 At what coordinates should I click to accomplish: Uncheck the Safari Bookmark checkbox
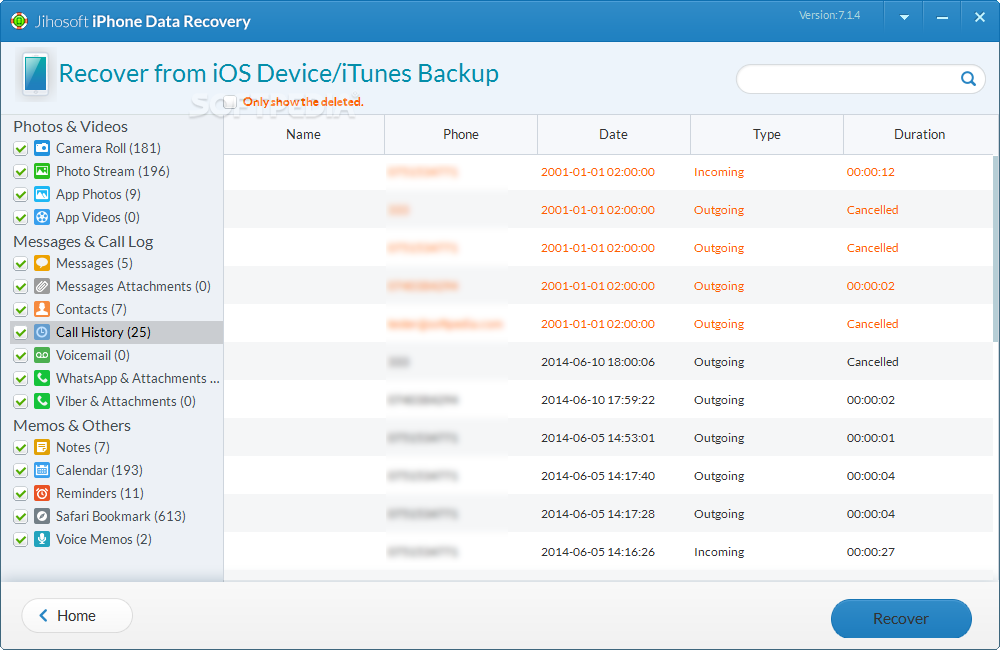pyautogui.click(x=20, y=516)
